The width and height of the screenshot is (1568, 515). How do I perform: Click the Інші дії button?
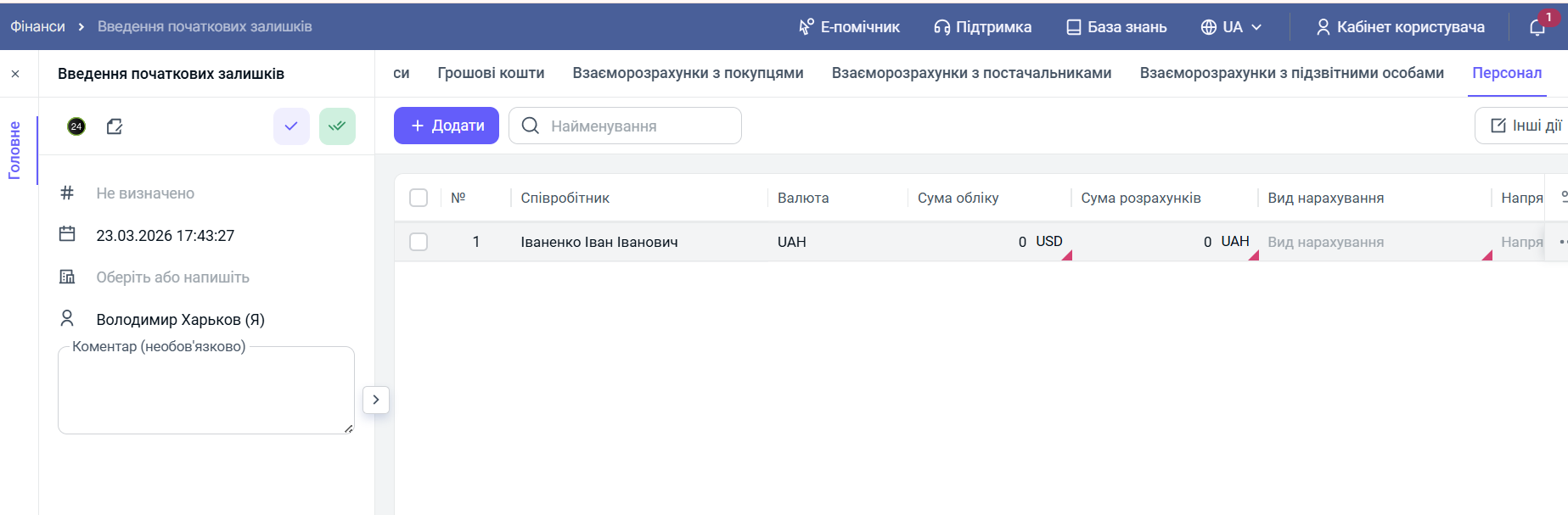tap(1526, 126)
